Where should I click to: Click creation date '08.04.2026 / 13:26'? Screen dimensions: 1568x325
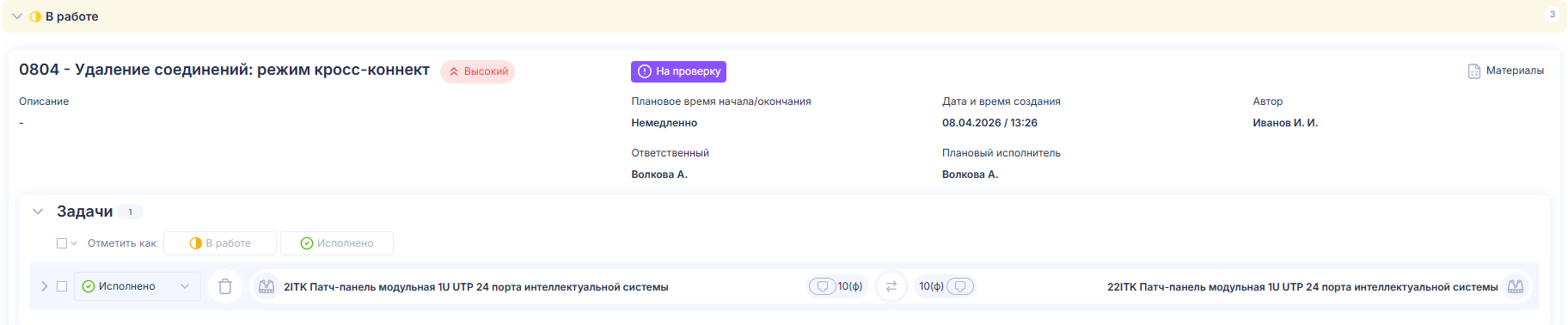pyautogui.click(x=989, y=123)
